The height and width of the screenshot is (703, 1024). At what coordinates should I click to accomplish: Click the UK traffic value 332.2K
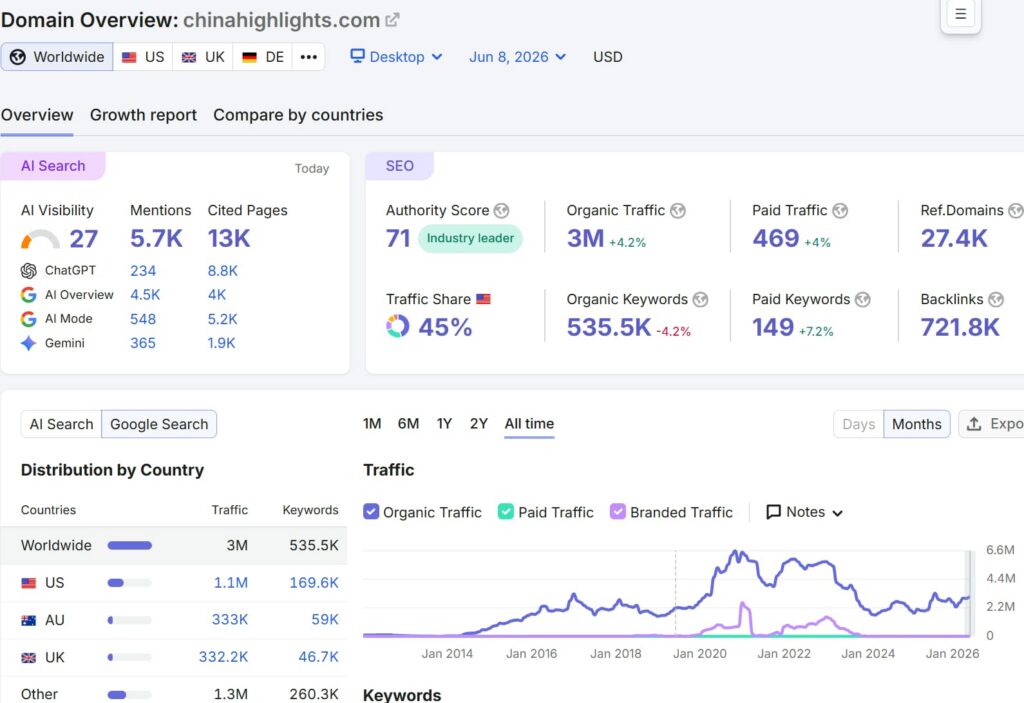click(x=223, y=657)
